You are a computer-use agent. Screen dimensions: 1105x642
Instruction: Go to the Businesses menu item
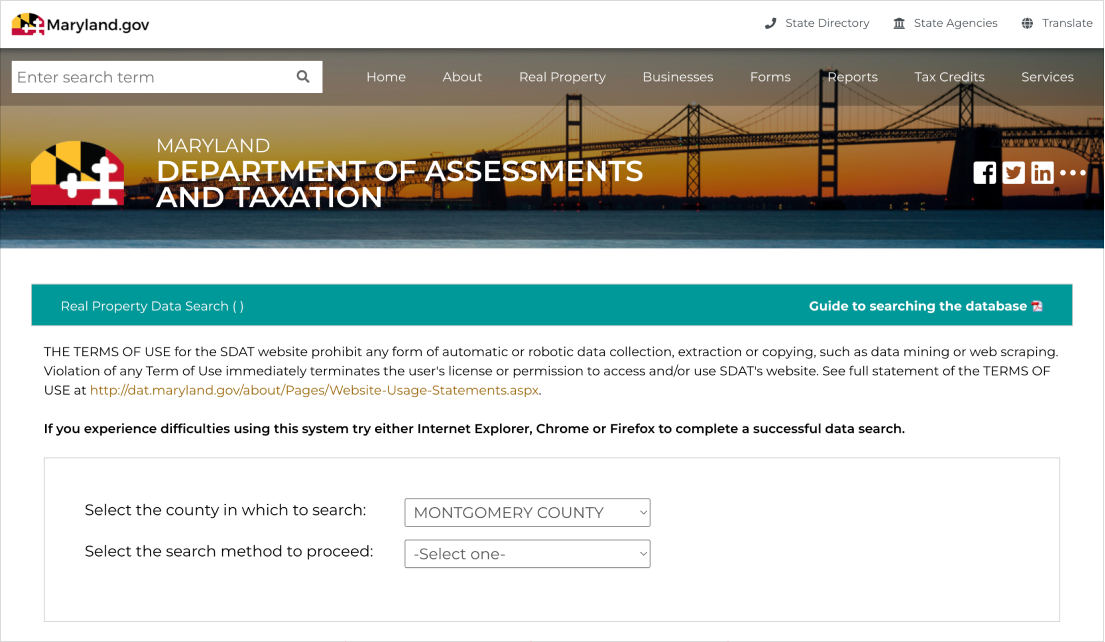coord(678,77)
